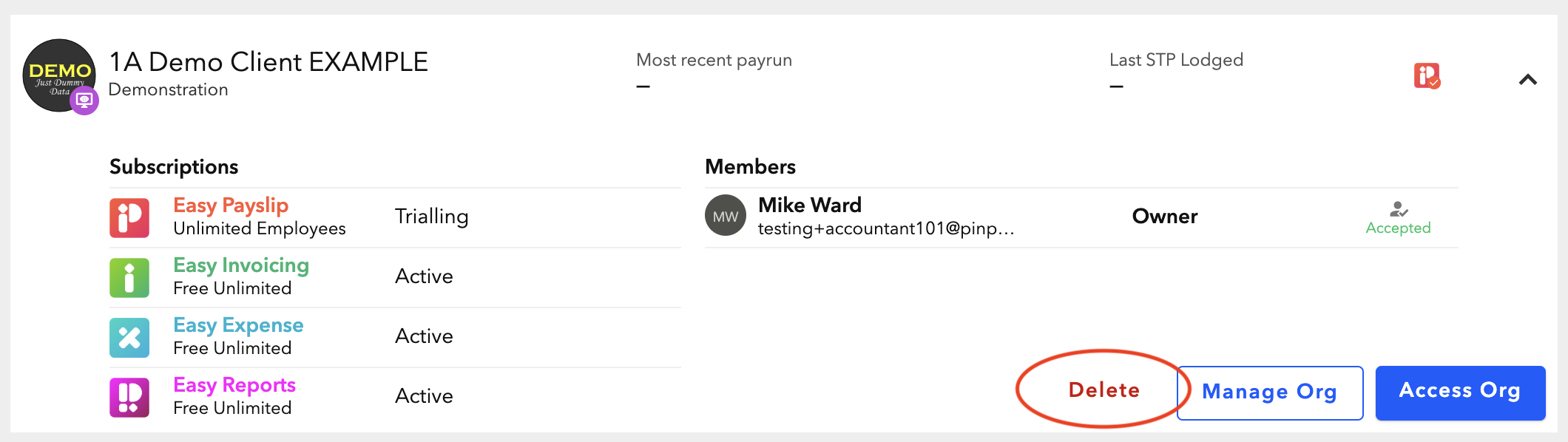Click the teal Easy Expense icon
This screenshot has height=442, width=1568.
(x=129, y=337)
